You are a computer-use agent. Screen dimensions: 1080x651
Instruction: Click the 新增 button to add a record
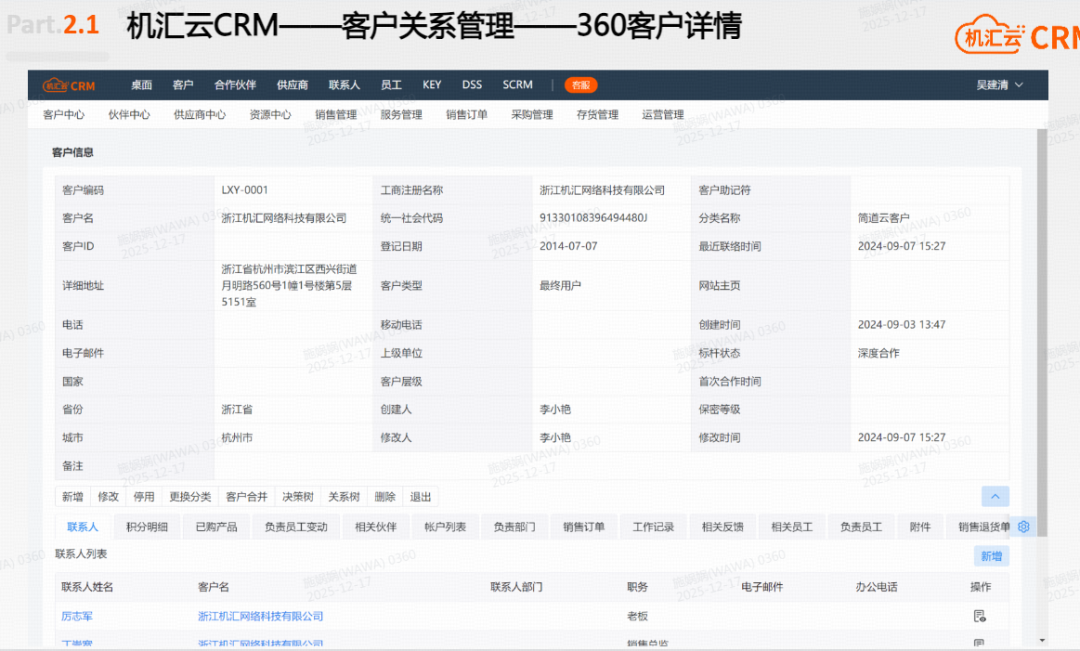point(72,496)
